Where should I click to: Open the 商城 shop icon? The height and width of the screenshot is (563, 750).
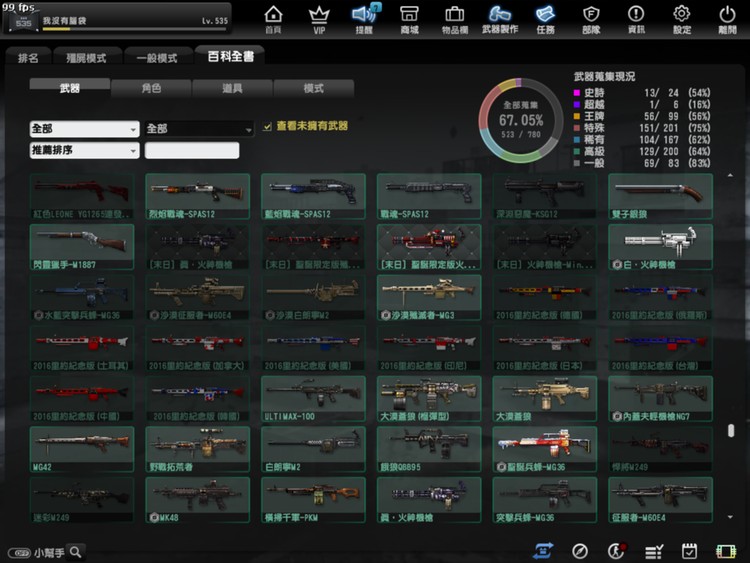409,17
